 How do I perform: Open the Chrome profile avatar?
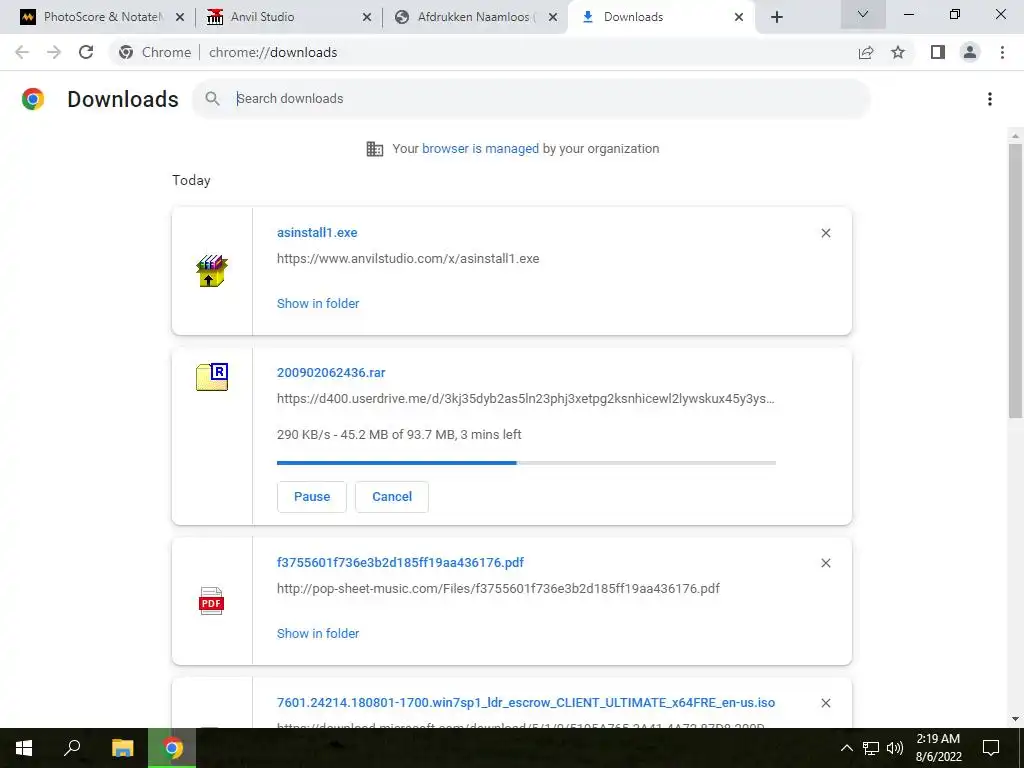coord(970,52)
